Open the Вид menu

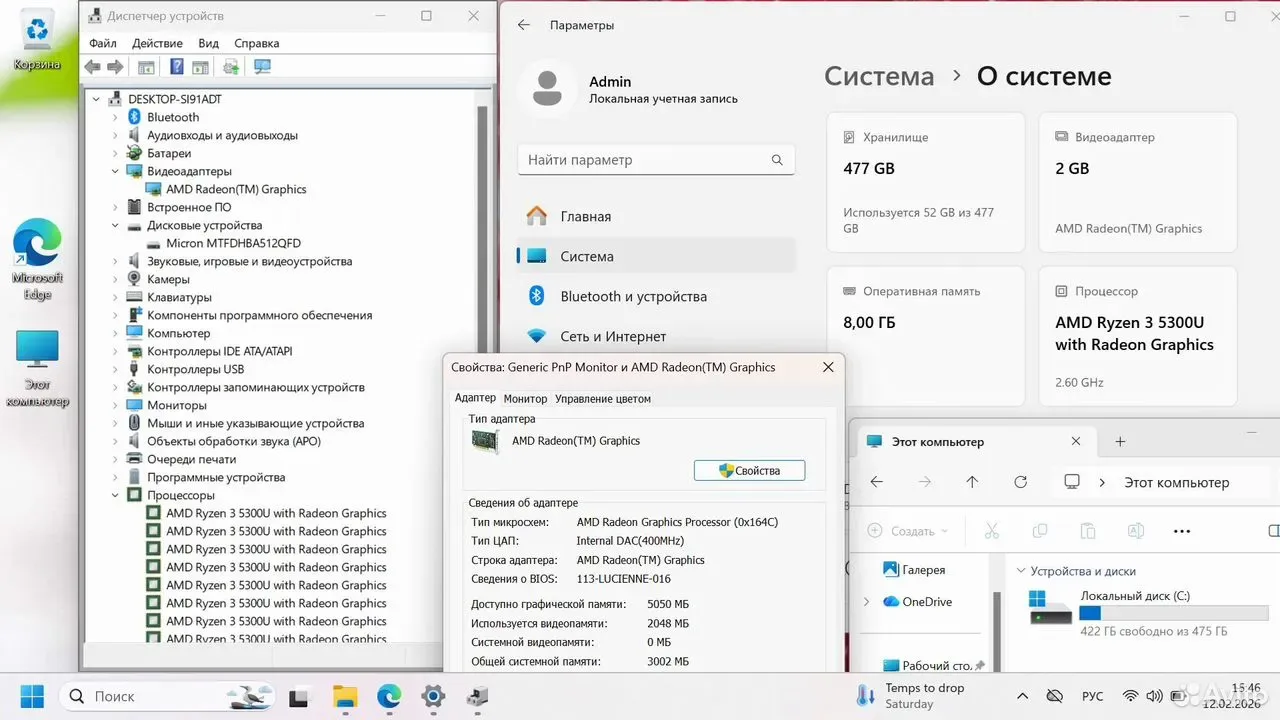[x=208, y=44]
